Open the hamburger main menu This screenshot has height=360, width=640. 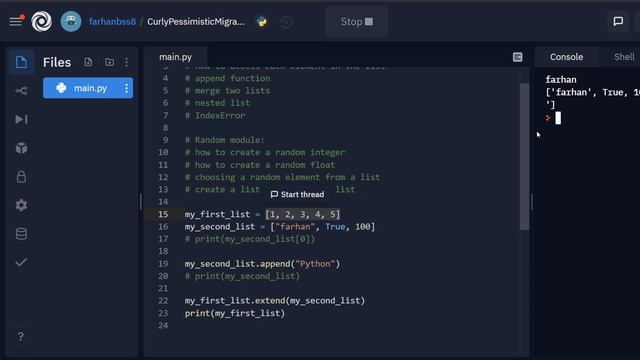[16, 21]
